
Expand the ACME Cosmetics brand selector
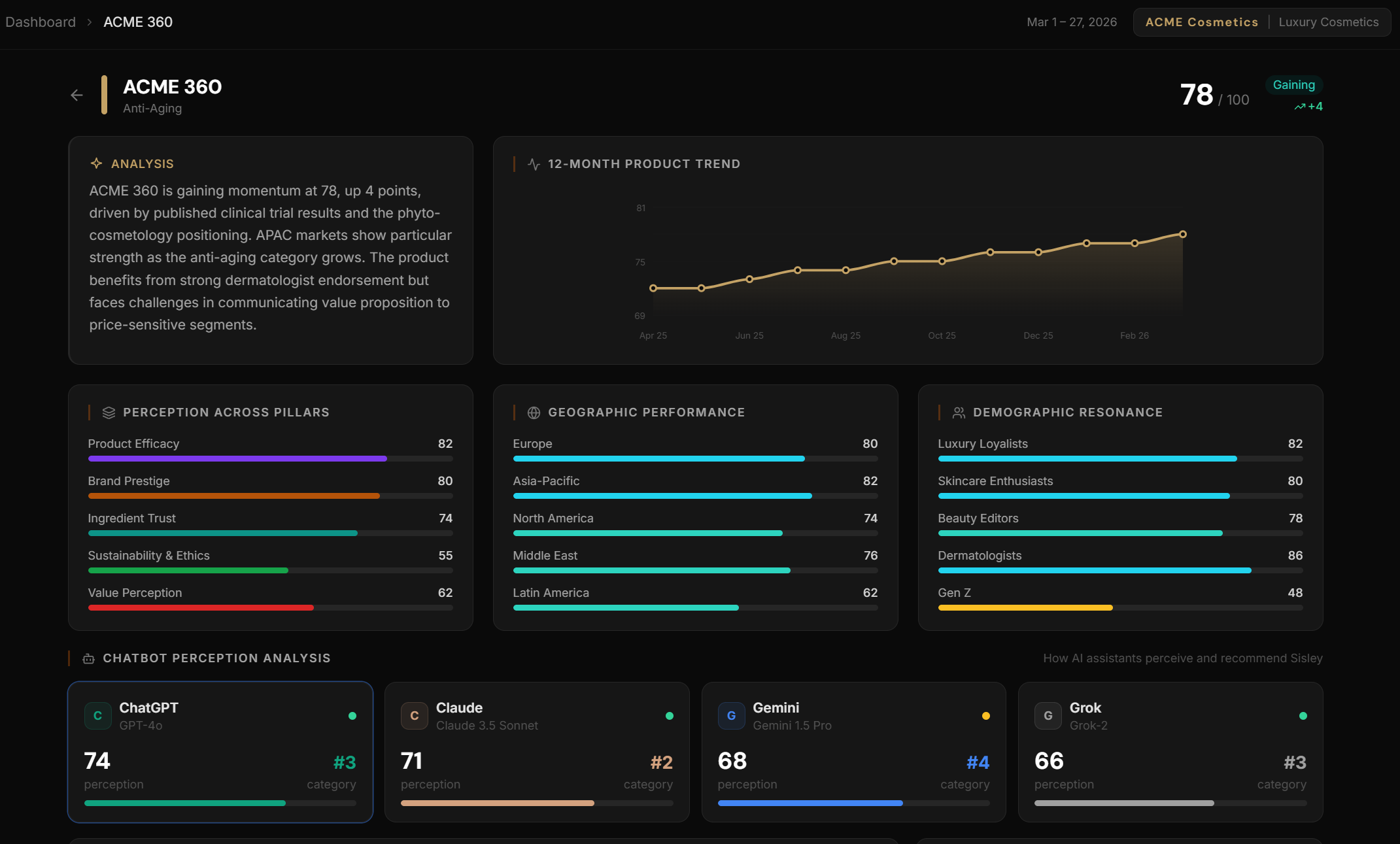[1201, 22]
